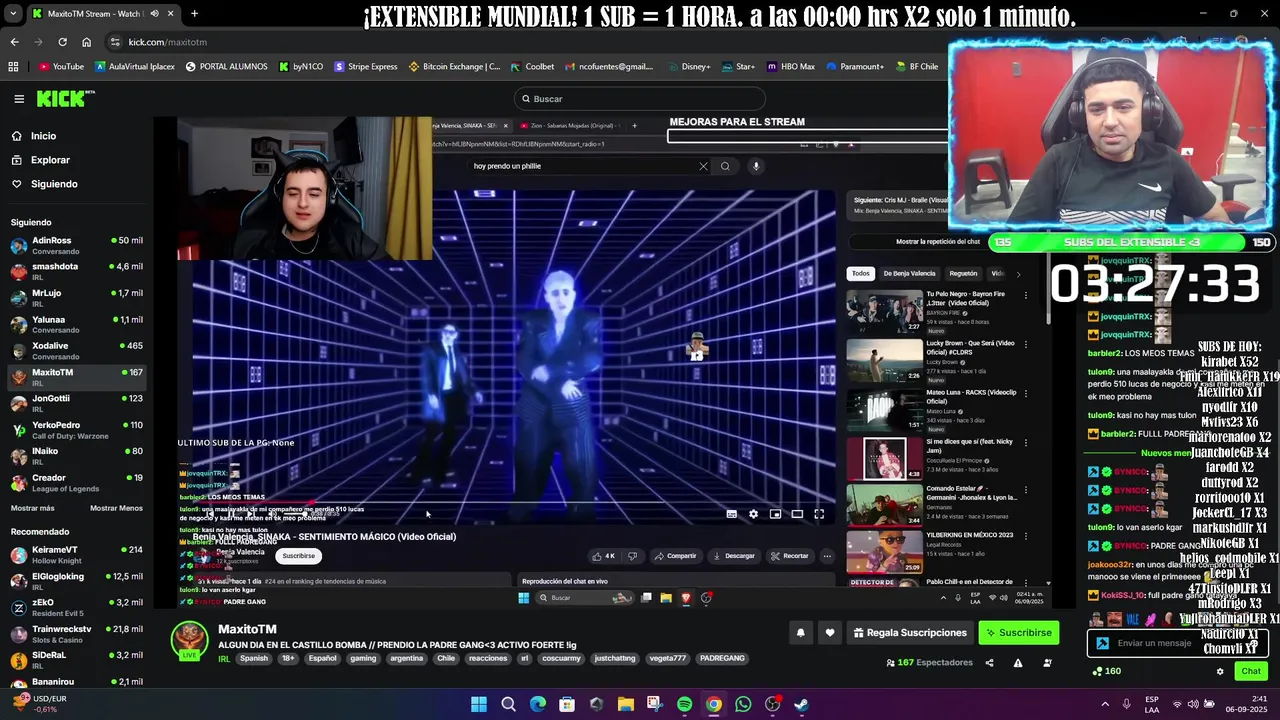This screenshot has width=1280, height=720.
Task: Open Yalunaa channel in the sidebar
Action: point(77,324)
